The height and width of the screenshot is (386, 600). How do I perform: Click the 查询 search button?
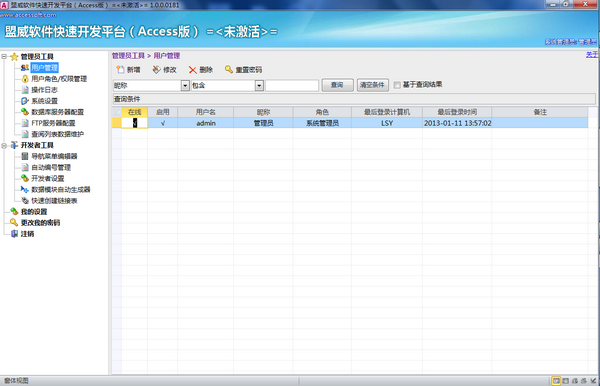(337, 85)
